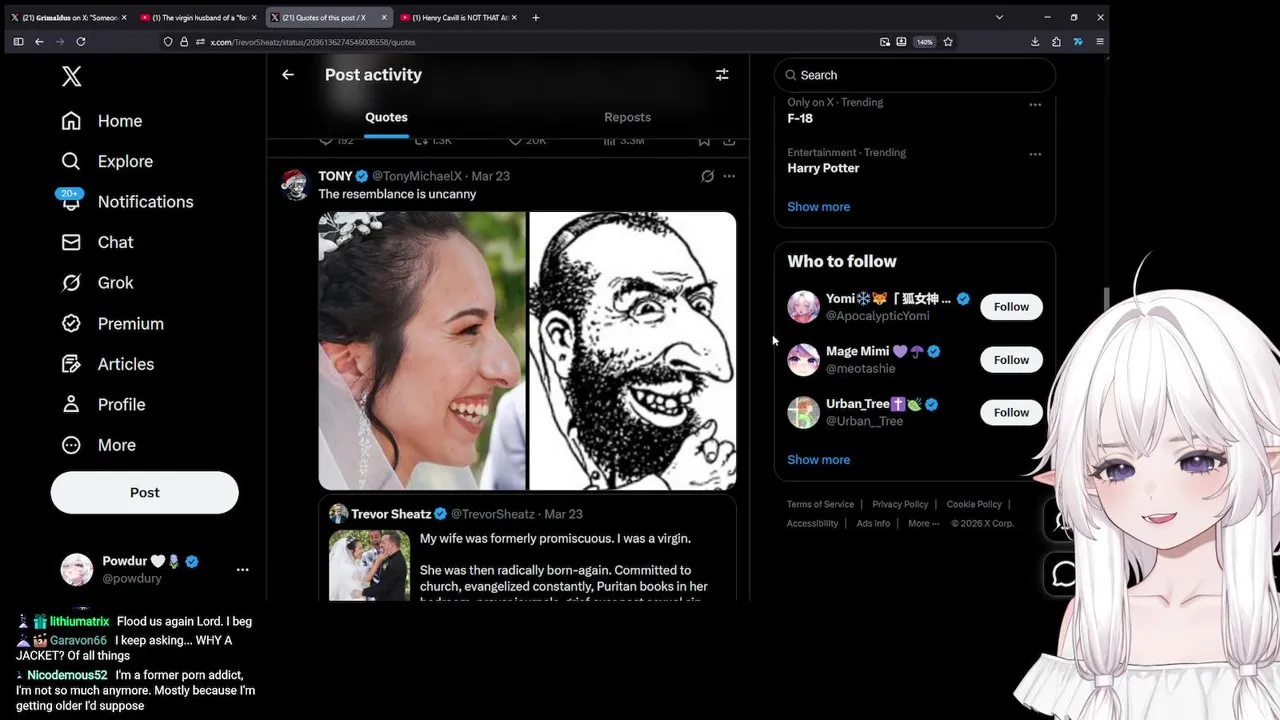Viewport: 1280px width, 720px height.
Task: Click Garavon66 chat username
Action: 78,640
